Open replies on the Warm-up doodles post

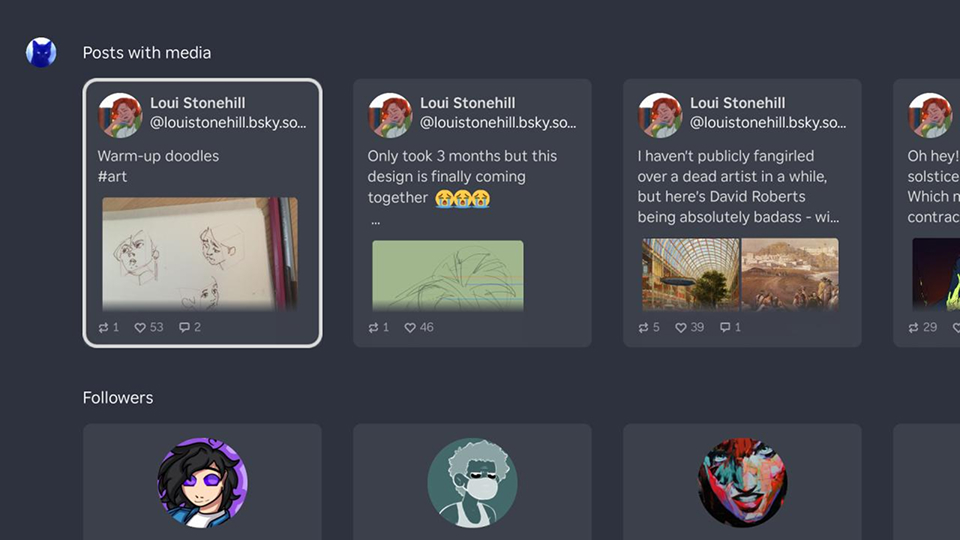point(190,328)
